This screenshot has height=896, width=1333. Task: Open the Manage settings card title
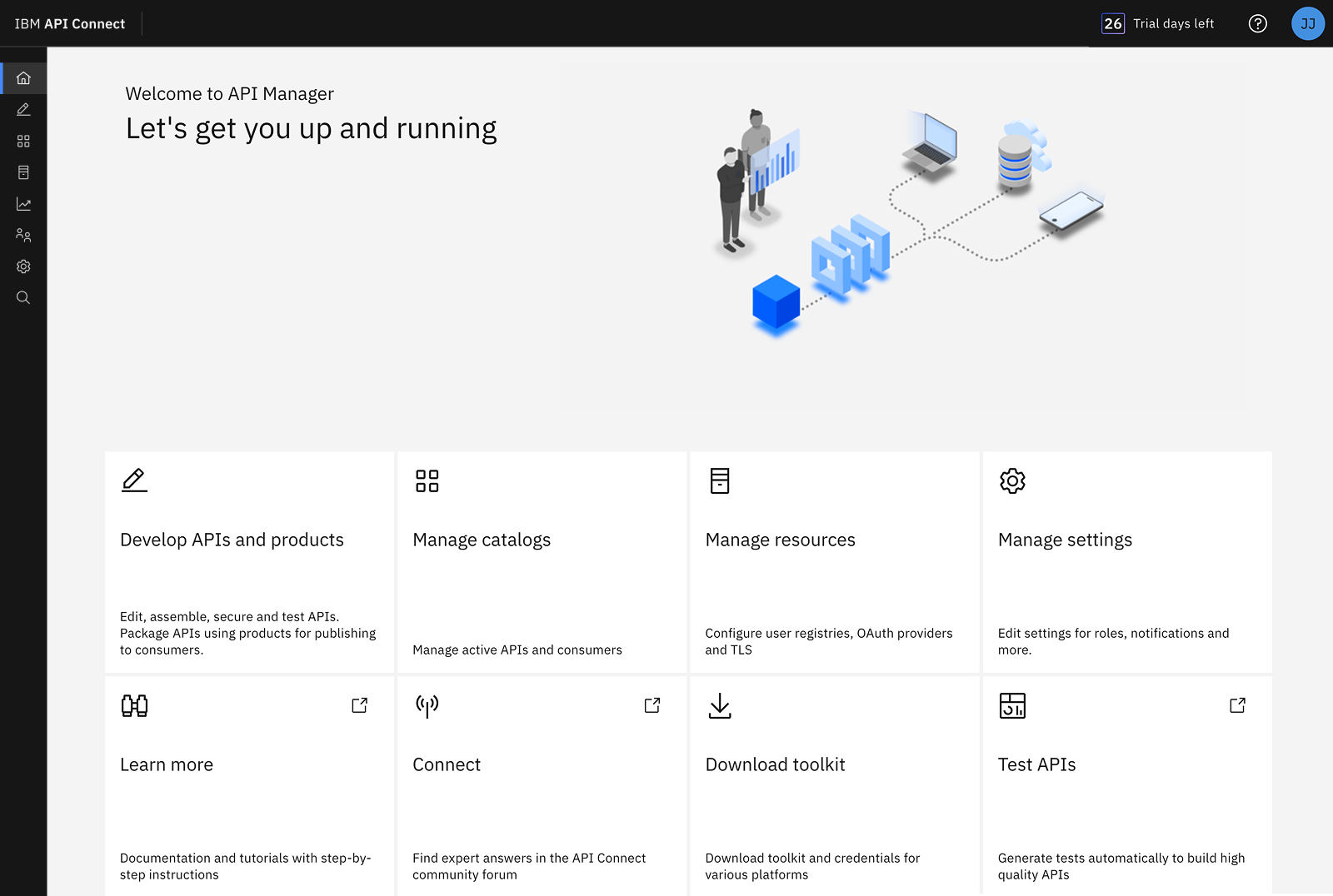click(1065, 540)
